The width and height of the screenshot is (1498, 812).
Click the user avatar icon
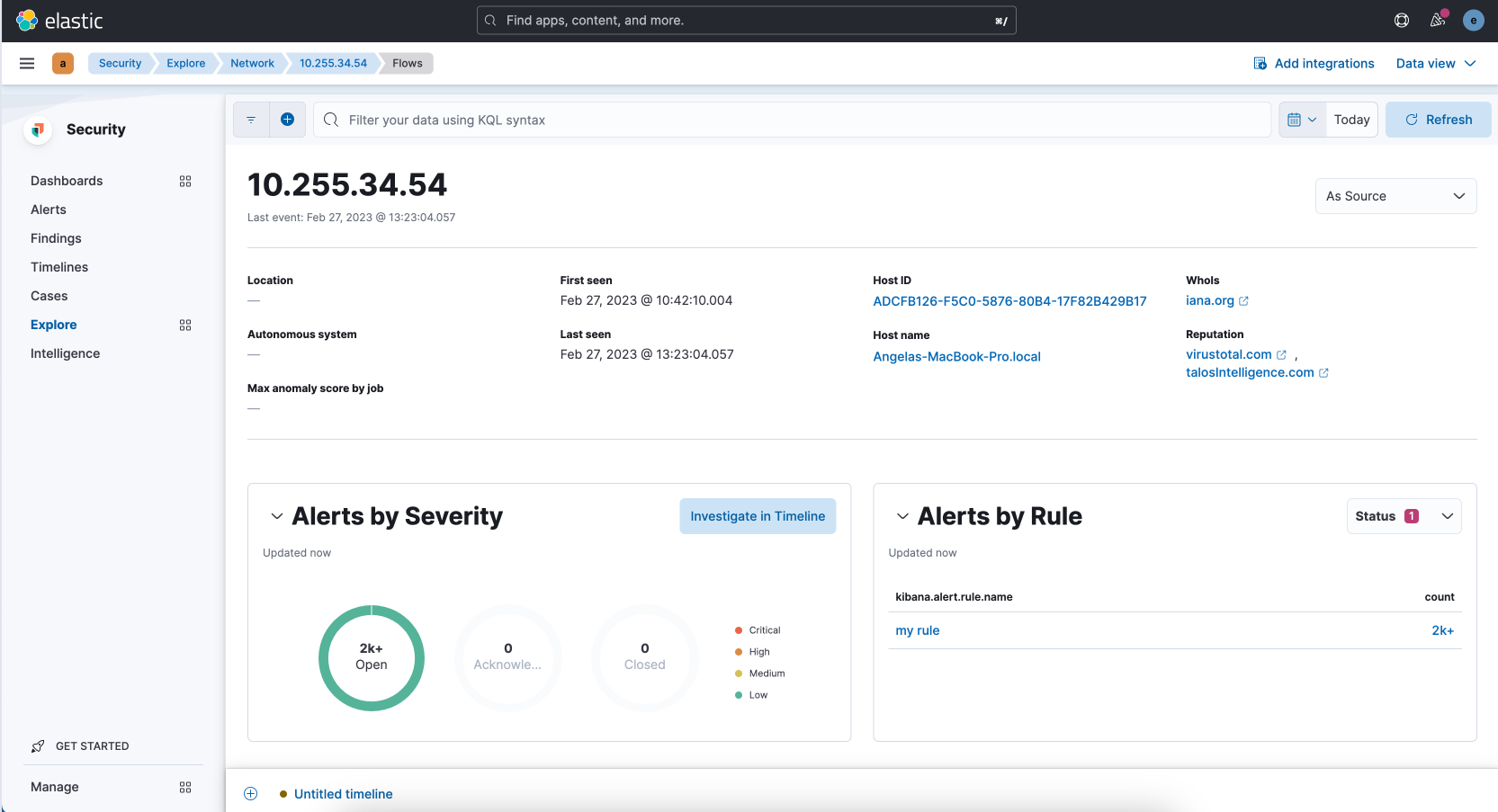1474,20
